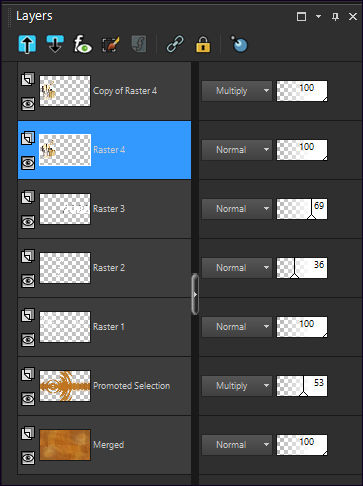Image resolution: width=363 pixels, height=486 pixels.
Task: Click the Raster 3 opacity slider at 69
Action: point(302,209)
